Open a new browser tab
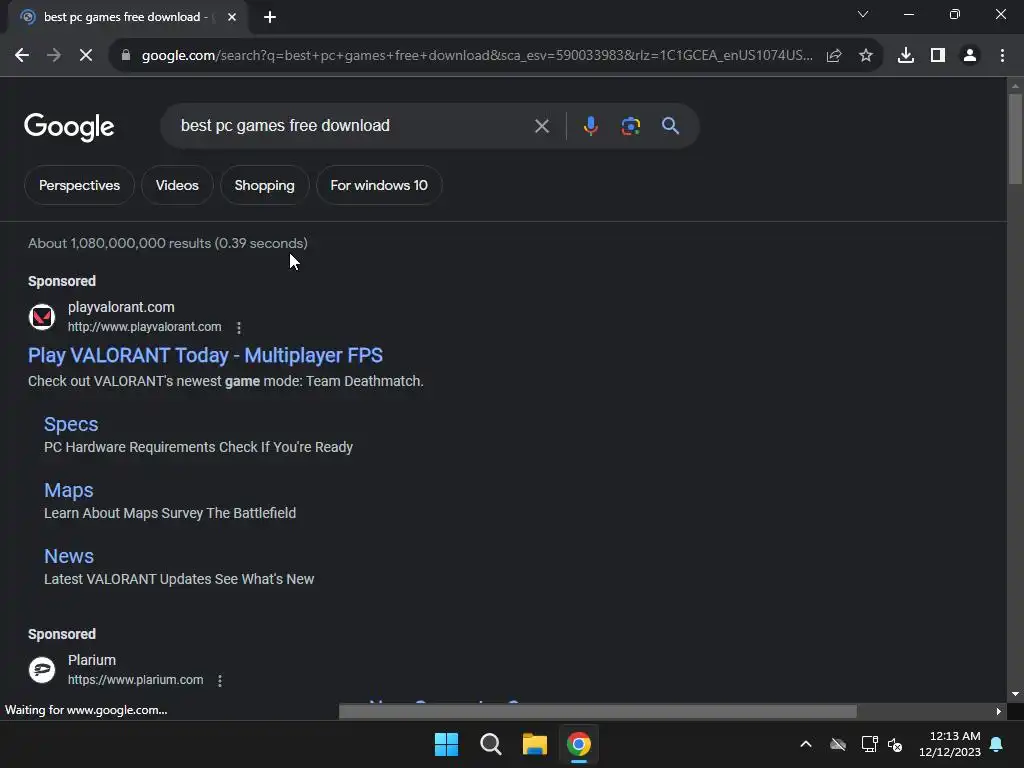Image resolution: width=1024 pixels, height=768 pixels. point(270,17)
